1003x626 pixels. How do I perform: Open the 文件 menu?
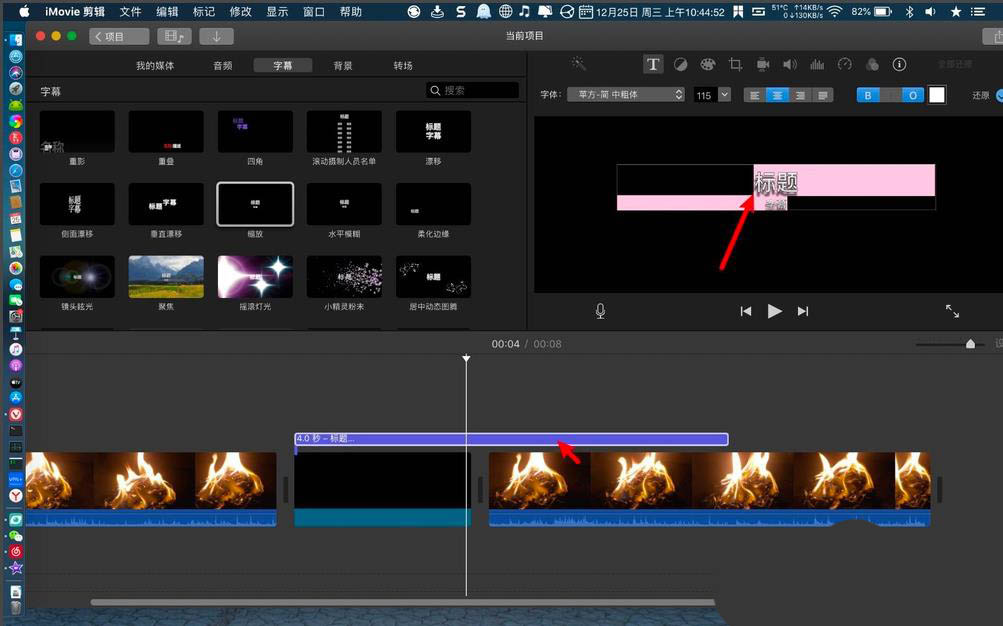click(130, 12)
